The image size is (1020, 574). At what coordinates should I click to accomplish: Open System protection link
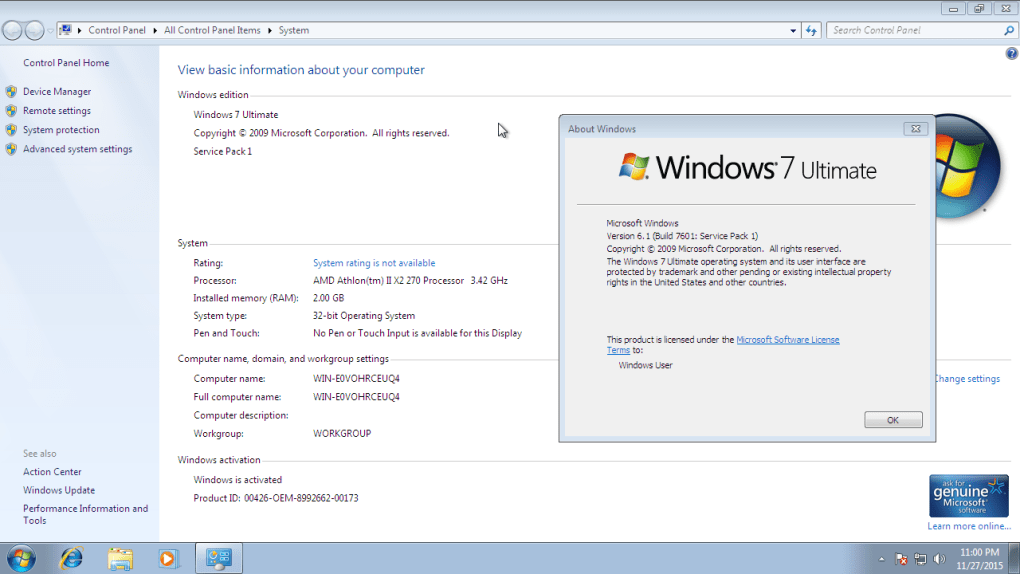tap(61, 130)
